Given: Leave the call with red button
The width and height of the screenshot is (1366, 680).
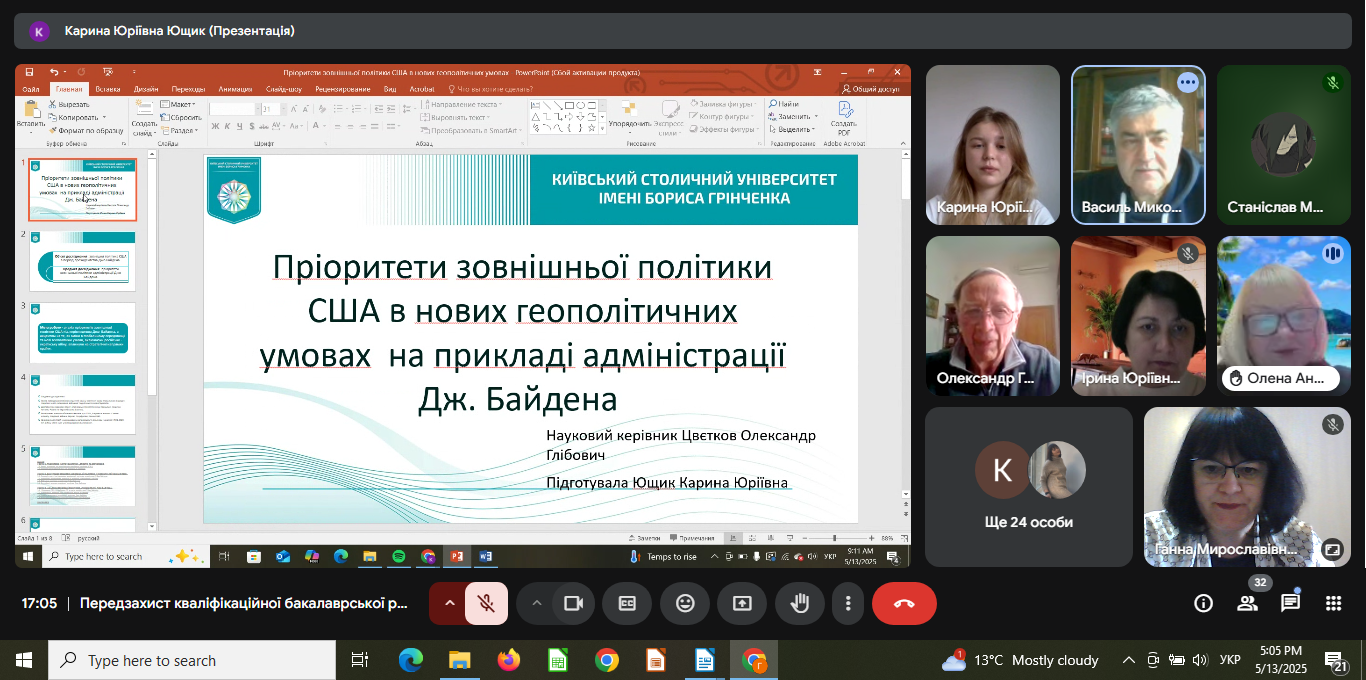Looking at the screenshot, I should 904,603.
